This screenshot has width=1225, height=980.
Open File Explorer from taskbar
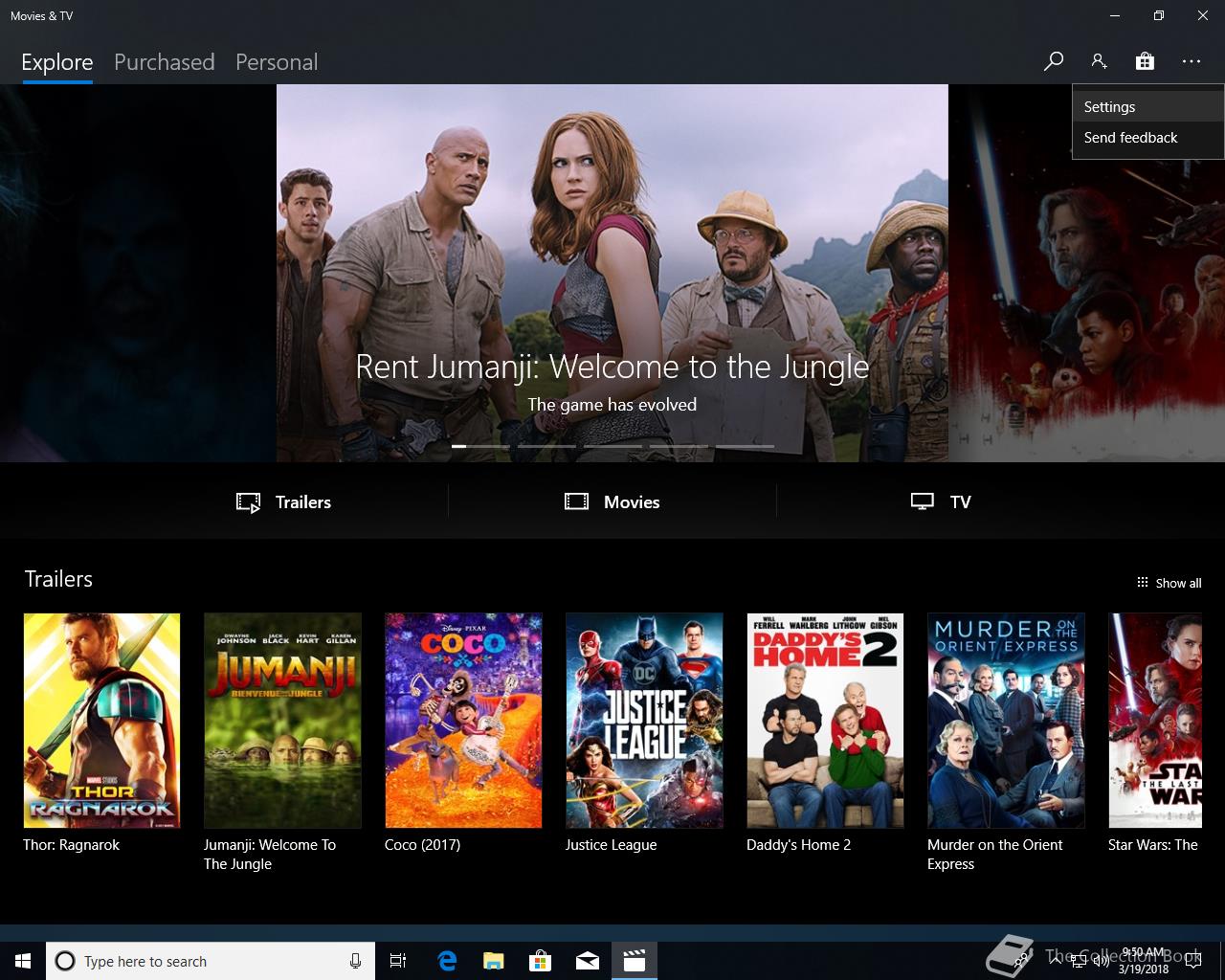[493, 961]
